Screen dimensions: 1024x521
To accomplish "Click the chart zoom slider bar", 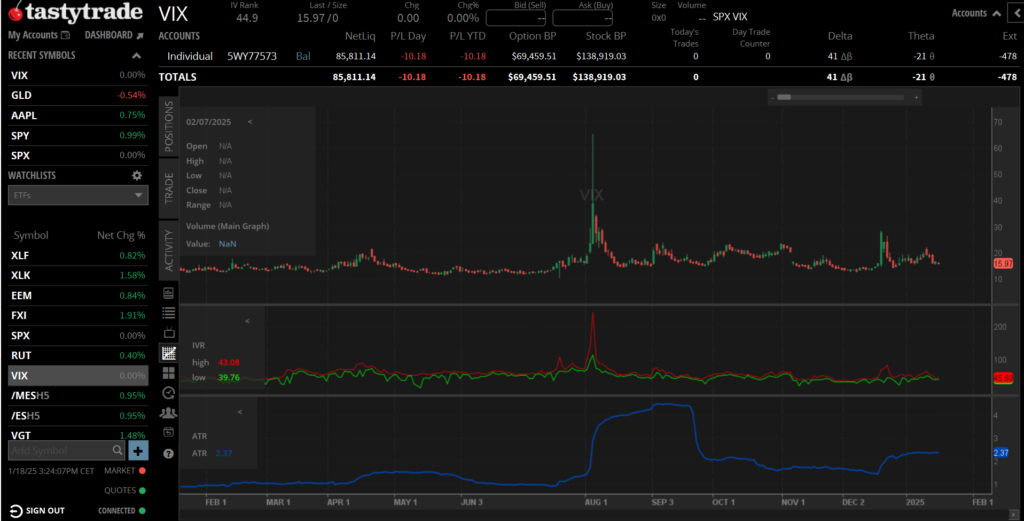I will click(x=798, y=97).
